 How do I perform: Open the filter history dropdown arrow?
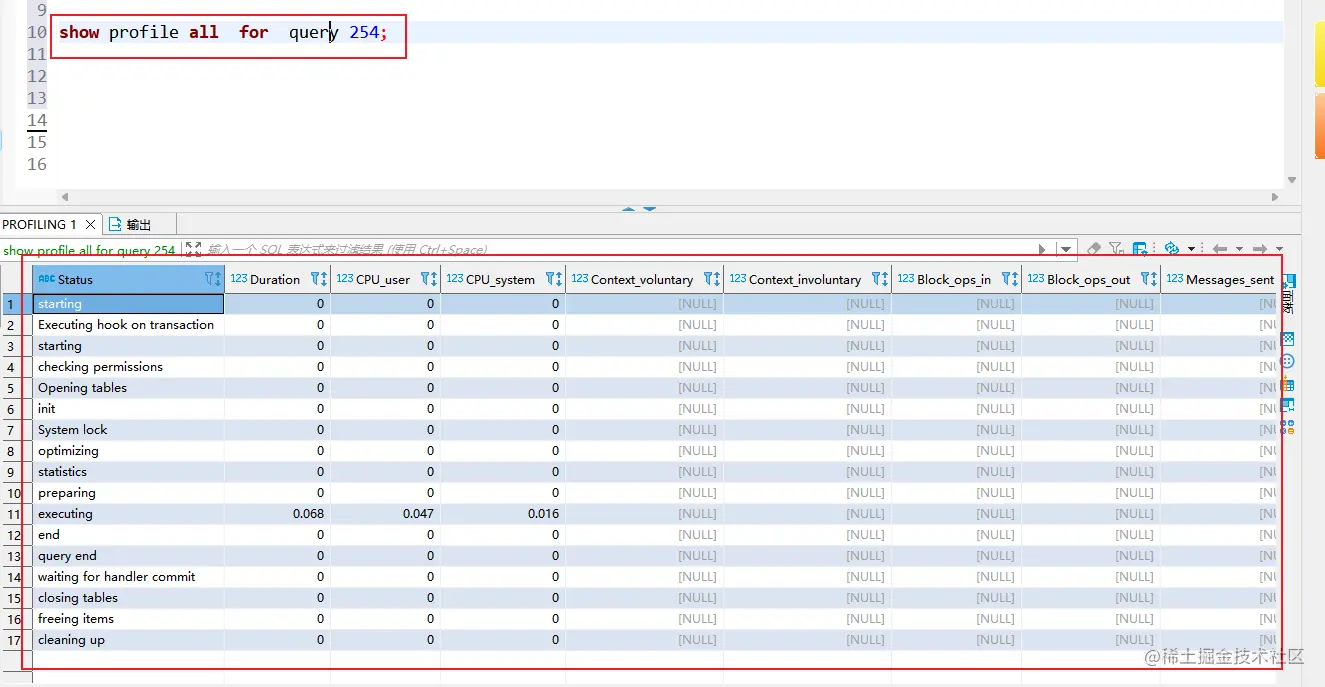tap(1066, 249)
